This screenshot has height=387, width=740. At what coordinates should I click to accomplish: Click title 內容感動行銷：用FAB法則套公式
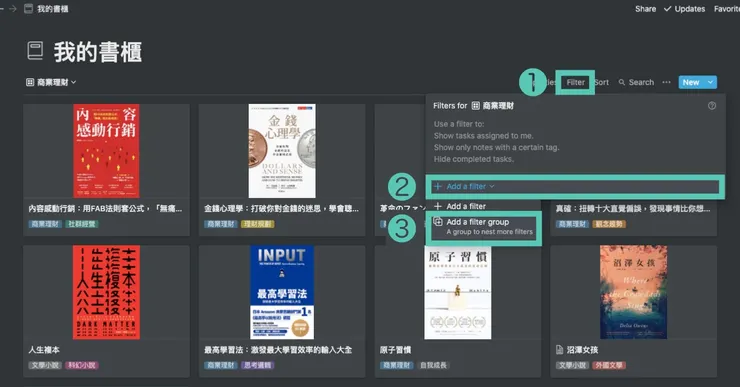click(105, 209)
